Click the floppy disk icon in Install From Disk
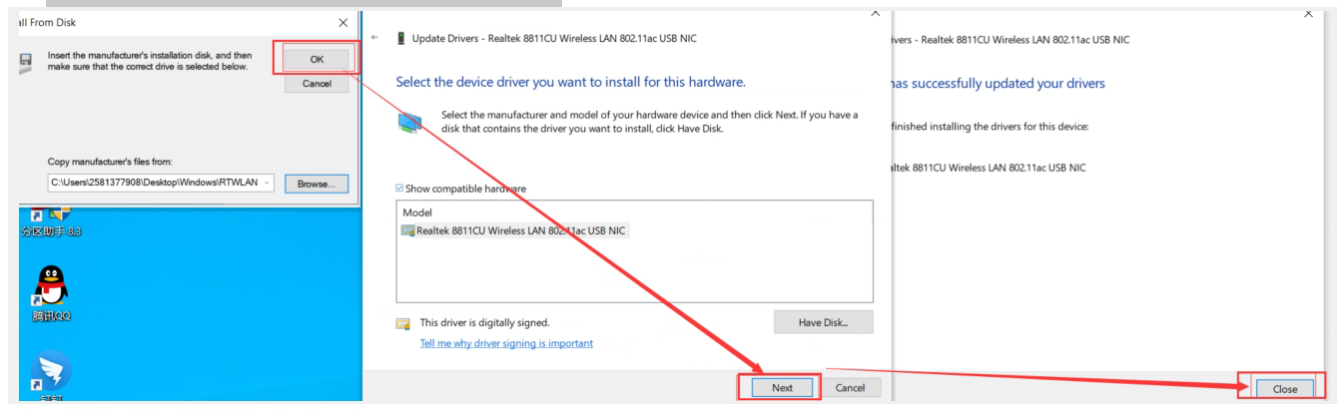 point(25,61)
